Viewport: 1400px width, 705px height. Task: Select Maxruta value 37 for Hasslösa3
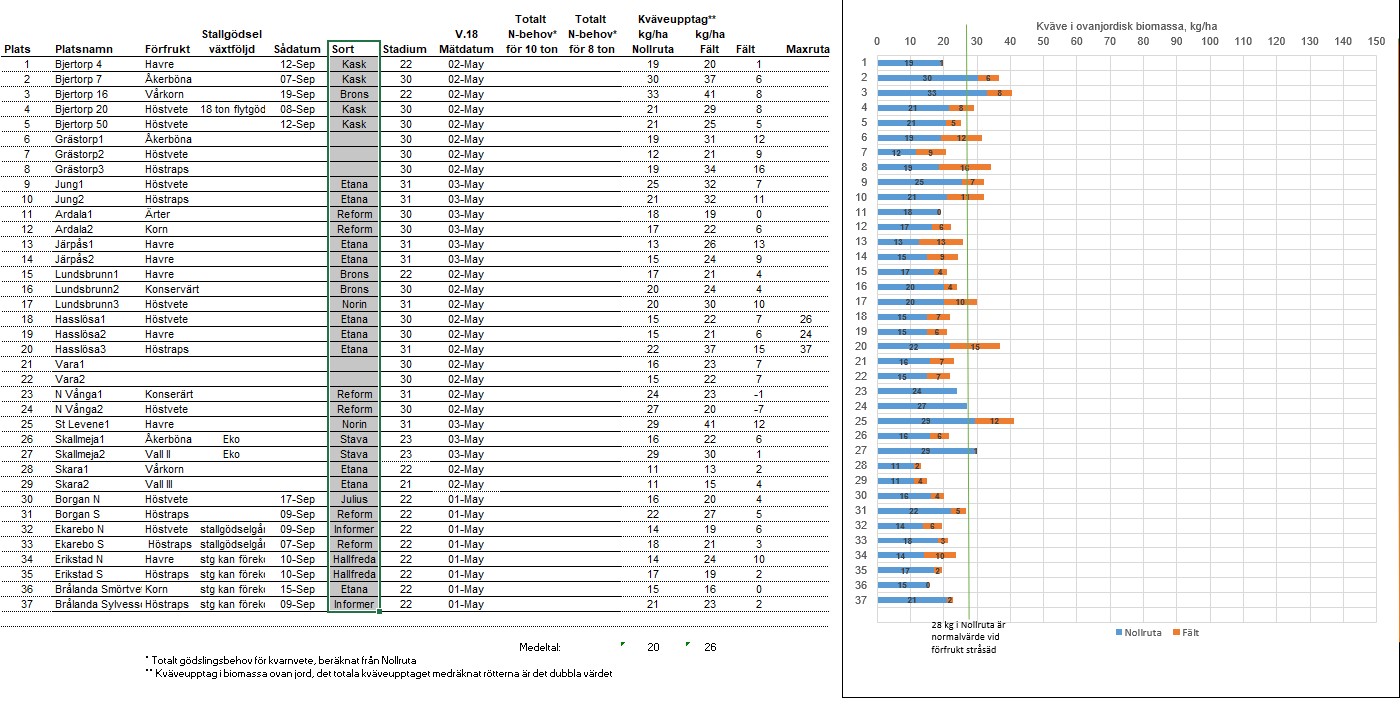807,349
